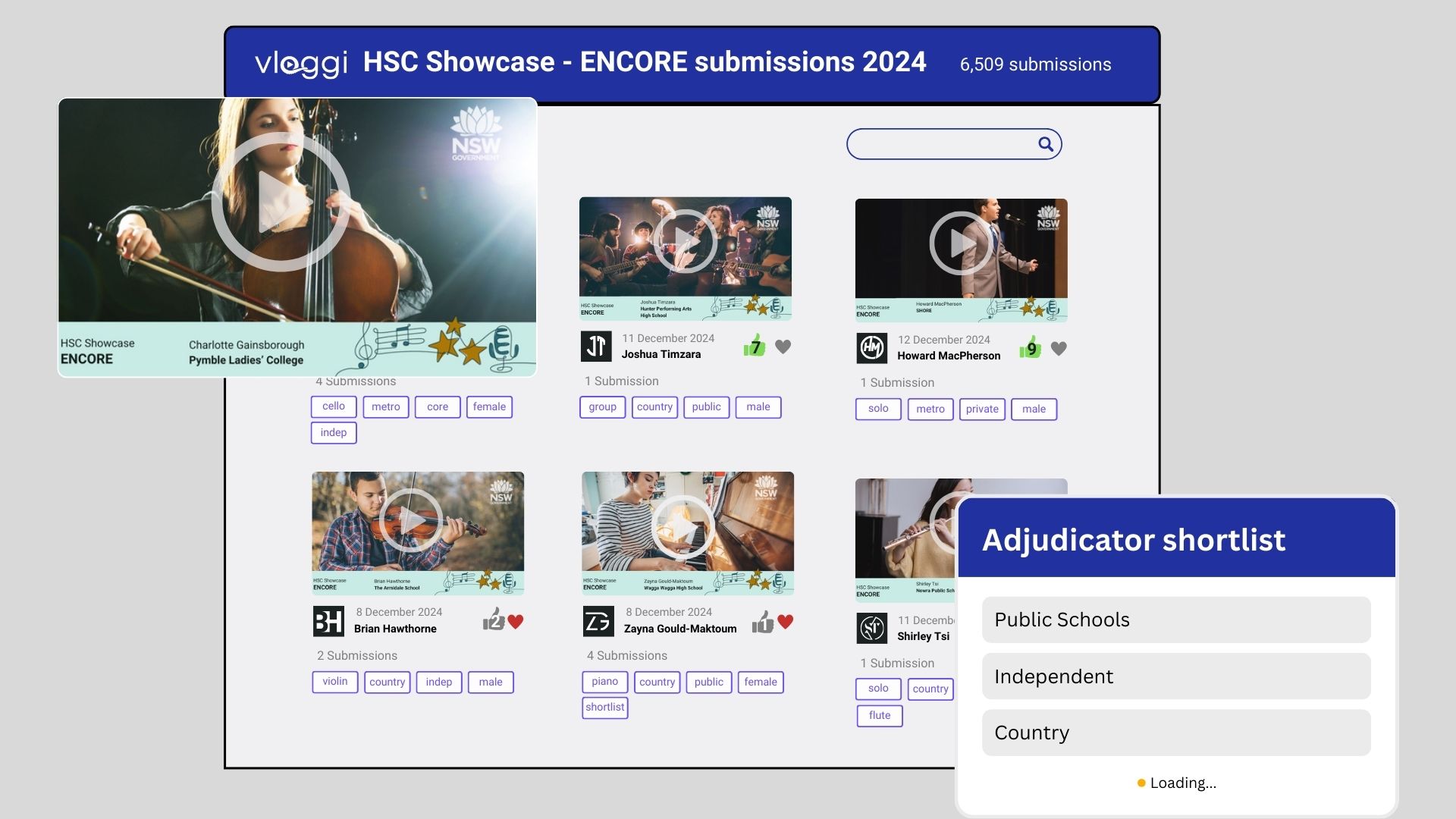Select the shortlist tag under Zayna's submission
The width and height of the screenshot is (1456, 819).
click(x=604, y=707)
